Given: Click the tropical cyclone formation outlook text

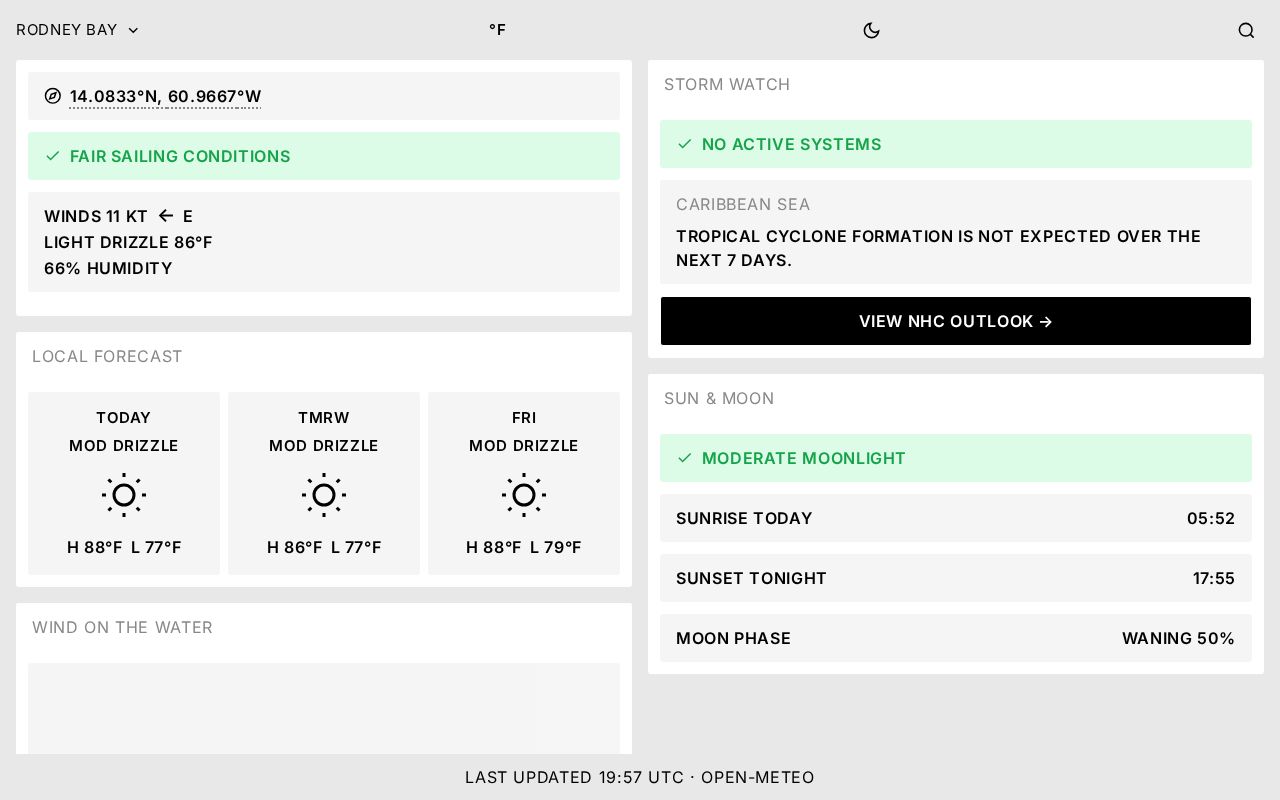Looking at the screenshot, I should coord(938,248).
